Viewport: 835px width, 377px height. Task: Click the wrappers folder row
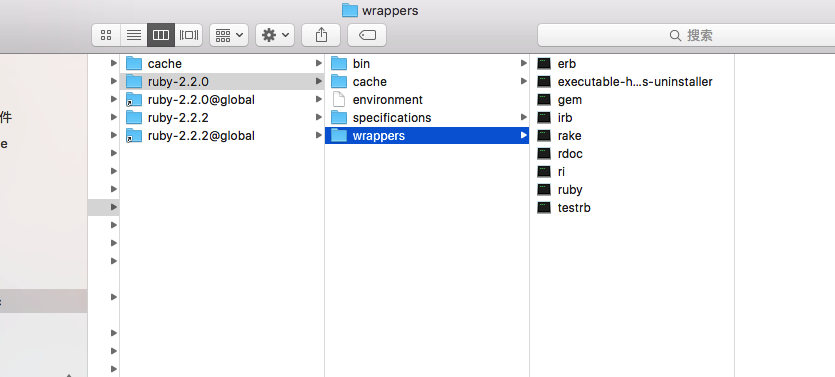tap(427, 136)
